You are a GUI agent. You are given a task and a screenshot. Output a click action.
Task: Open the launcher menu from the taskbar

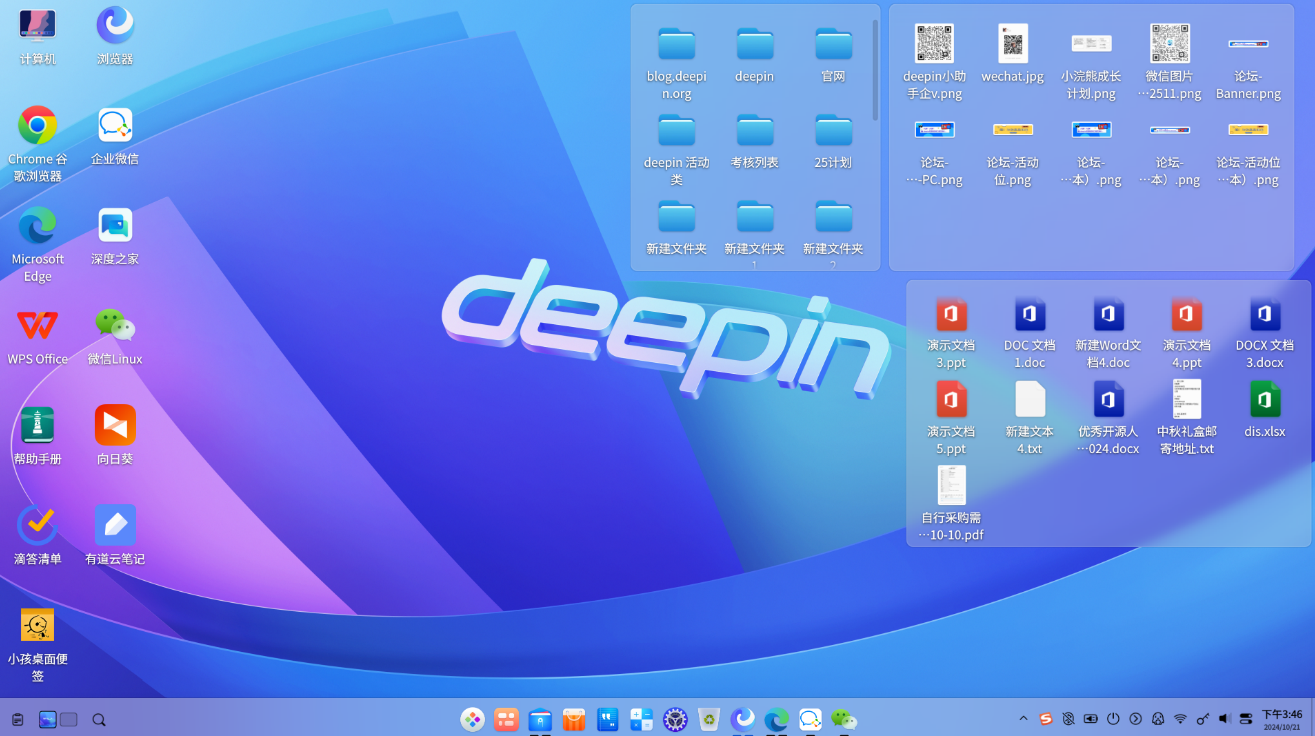472,719
